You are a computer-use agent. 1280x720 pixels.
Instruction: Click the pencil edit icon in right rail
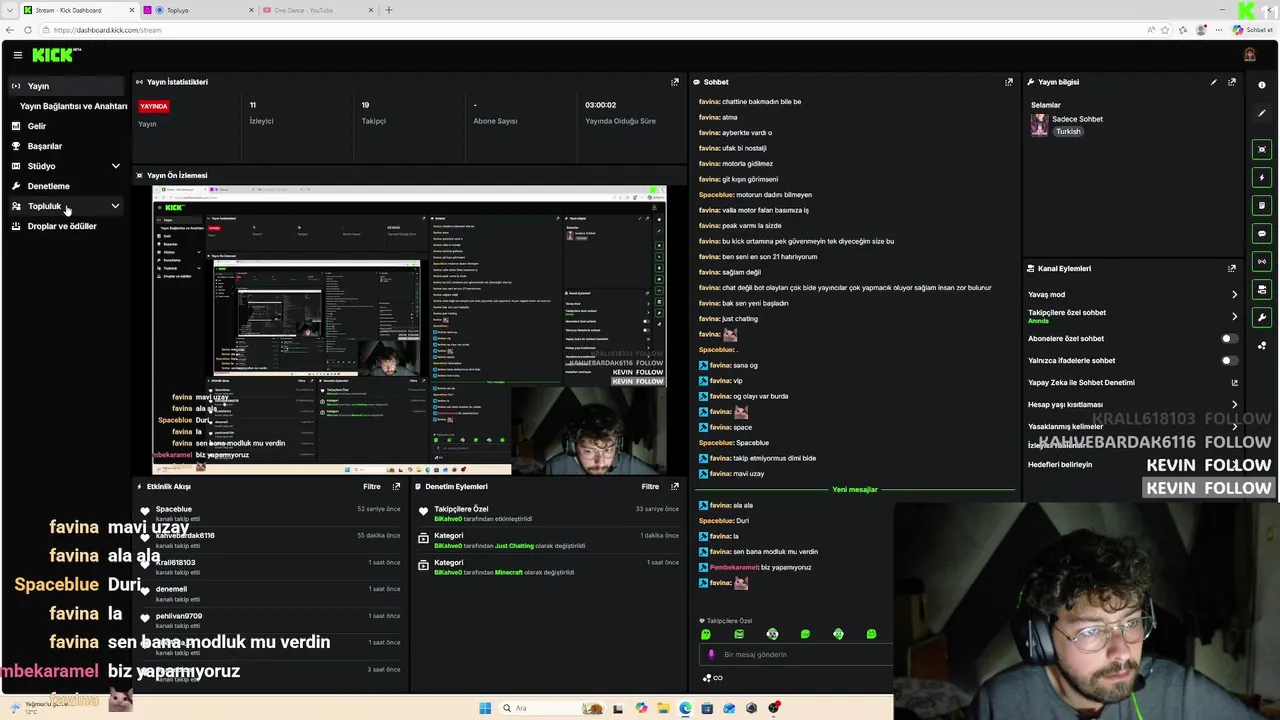(x=1262, y=113)
